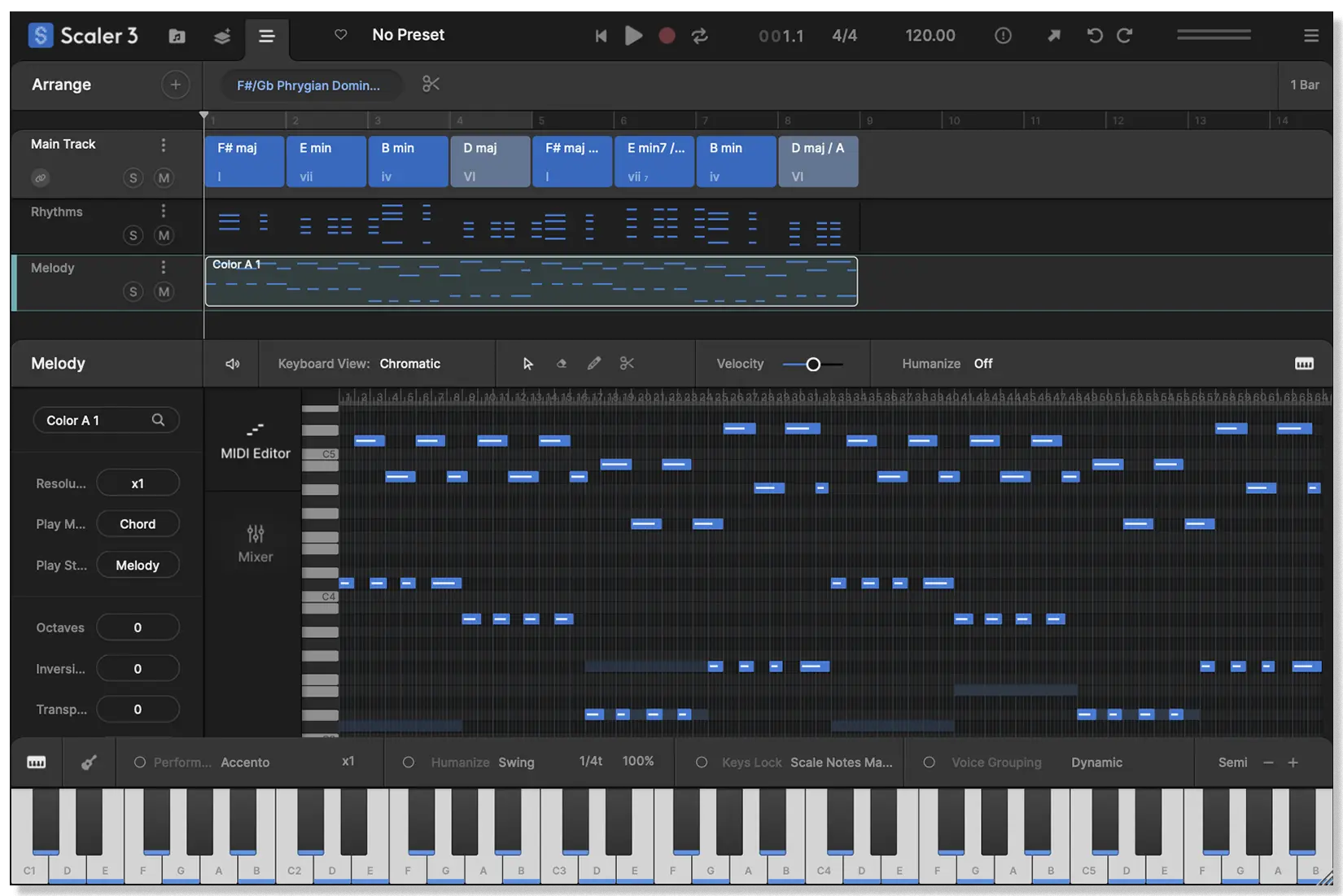Open Melody track options menu dots
This screenshot has height=896, width=1343.
[x=164, y=268]
